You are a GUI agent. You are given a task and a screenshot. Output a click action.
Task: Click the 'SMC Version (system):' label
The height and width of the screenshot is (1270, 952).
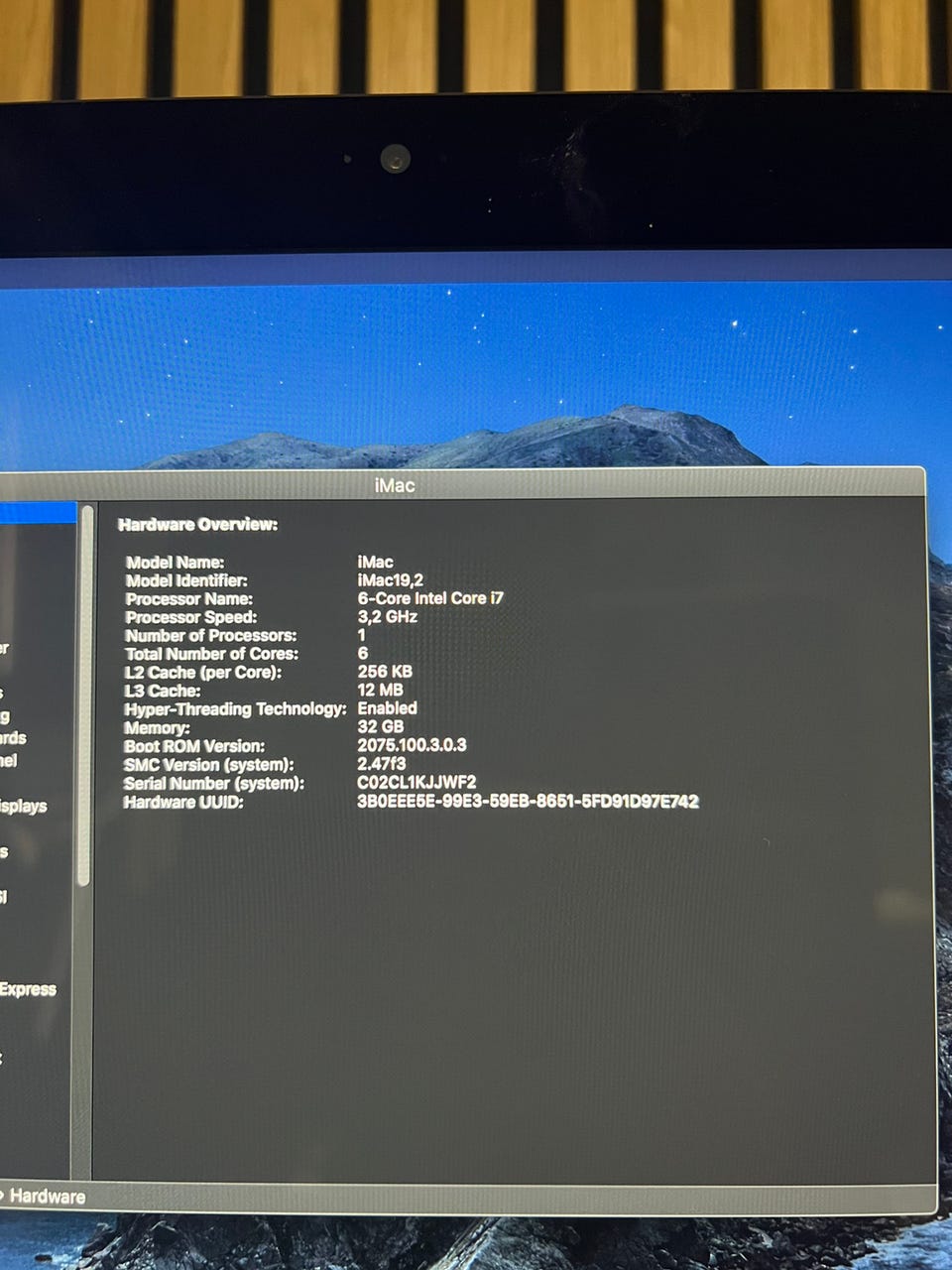click(208, 765)
